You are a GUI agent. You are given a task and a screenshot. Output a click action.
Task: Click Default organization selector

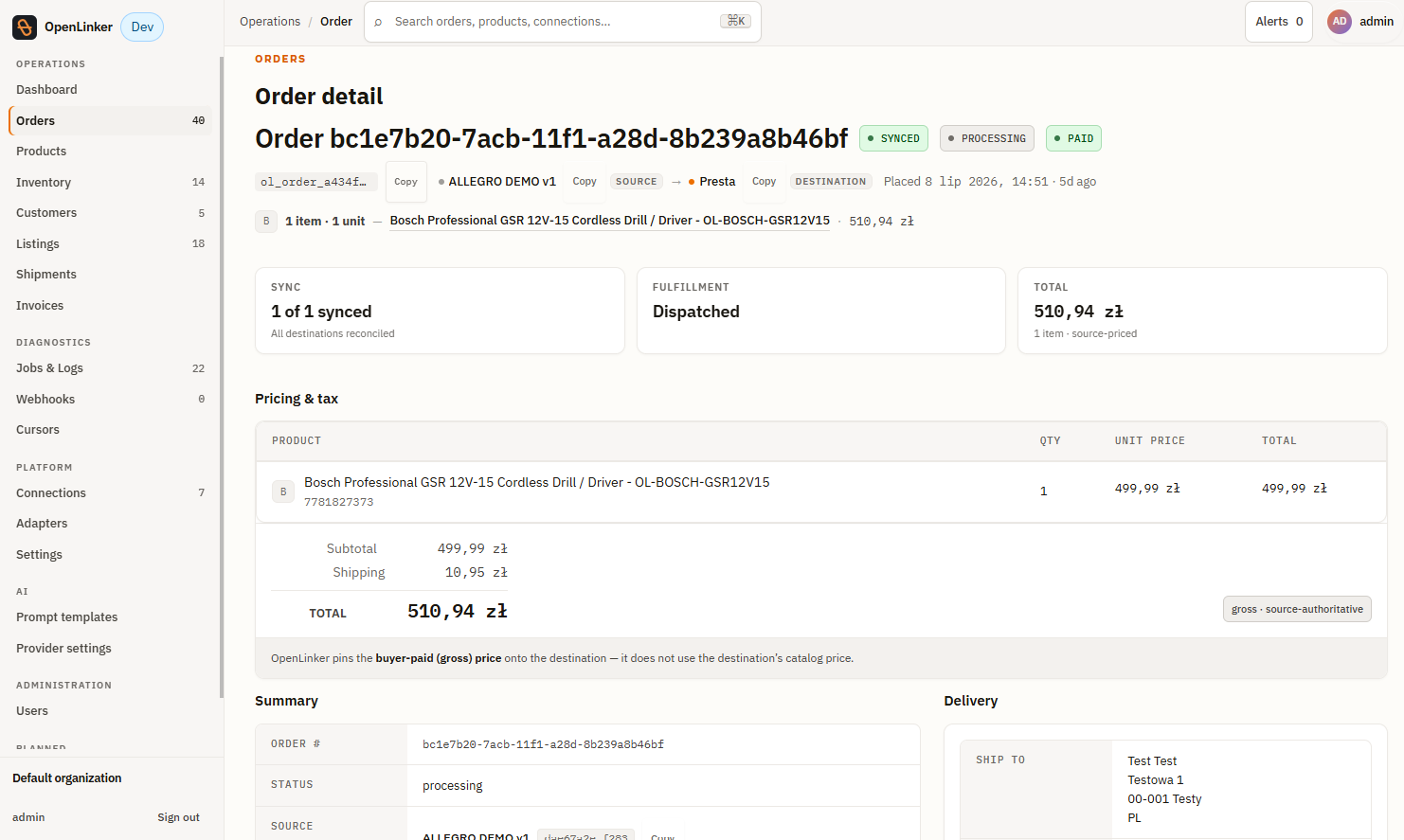(x=67, y=777)
